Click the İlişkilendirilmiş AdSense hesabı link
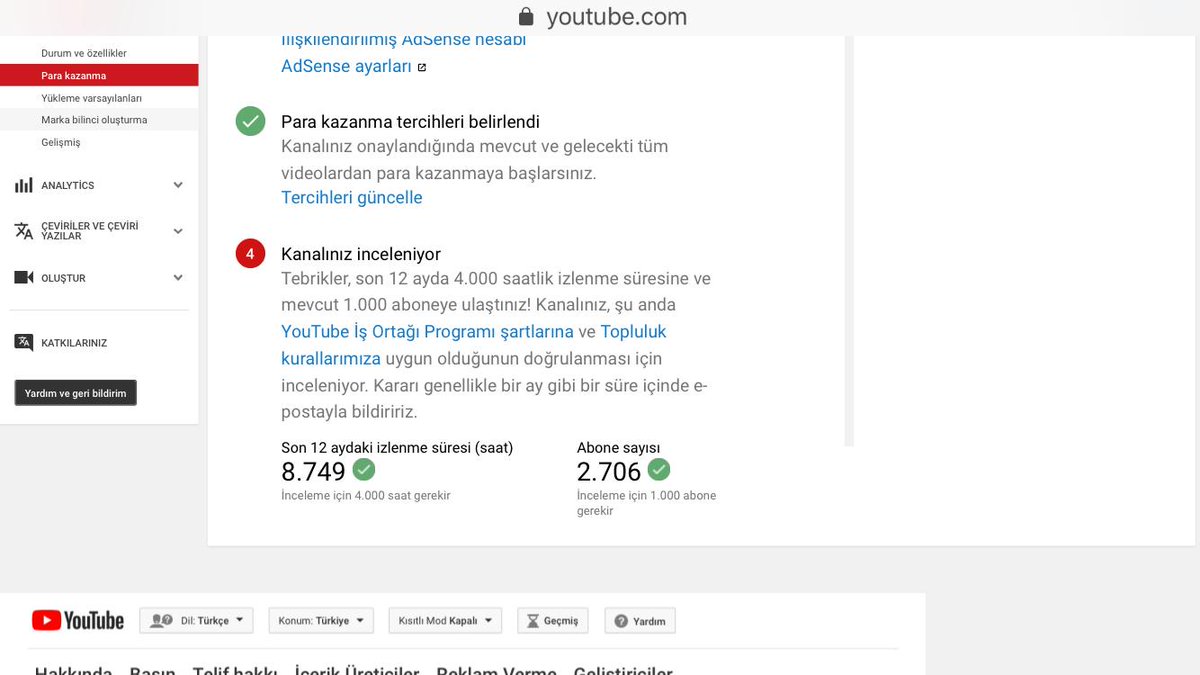This screenshot has height=675, width=1200. point(403,40)
